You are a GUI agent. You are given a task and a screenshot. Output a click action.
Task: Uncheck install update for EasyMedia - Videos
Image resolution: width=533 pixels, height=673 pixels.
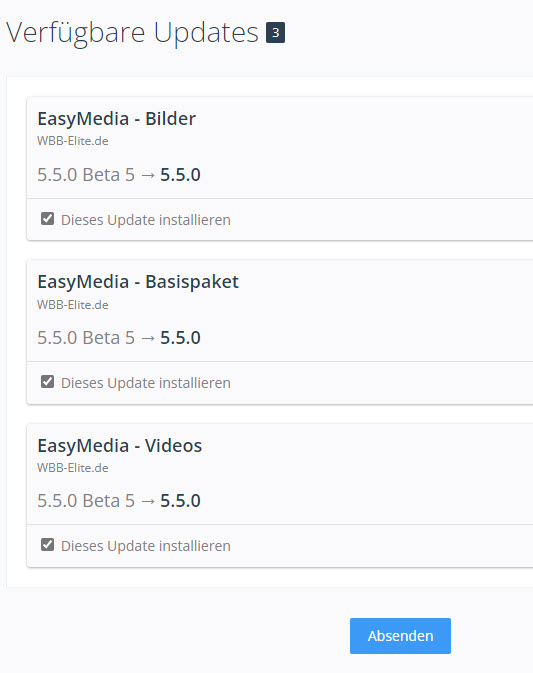coord(47,545)
